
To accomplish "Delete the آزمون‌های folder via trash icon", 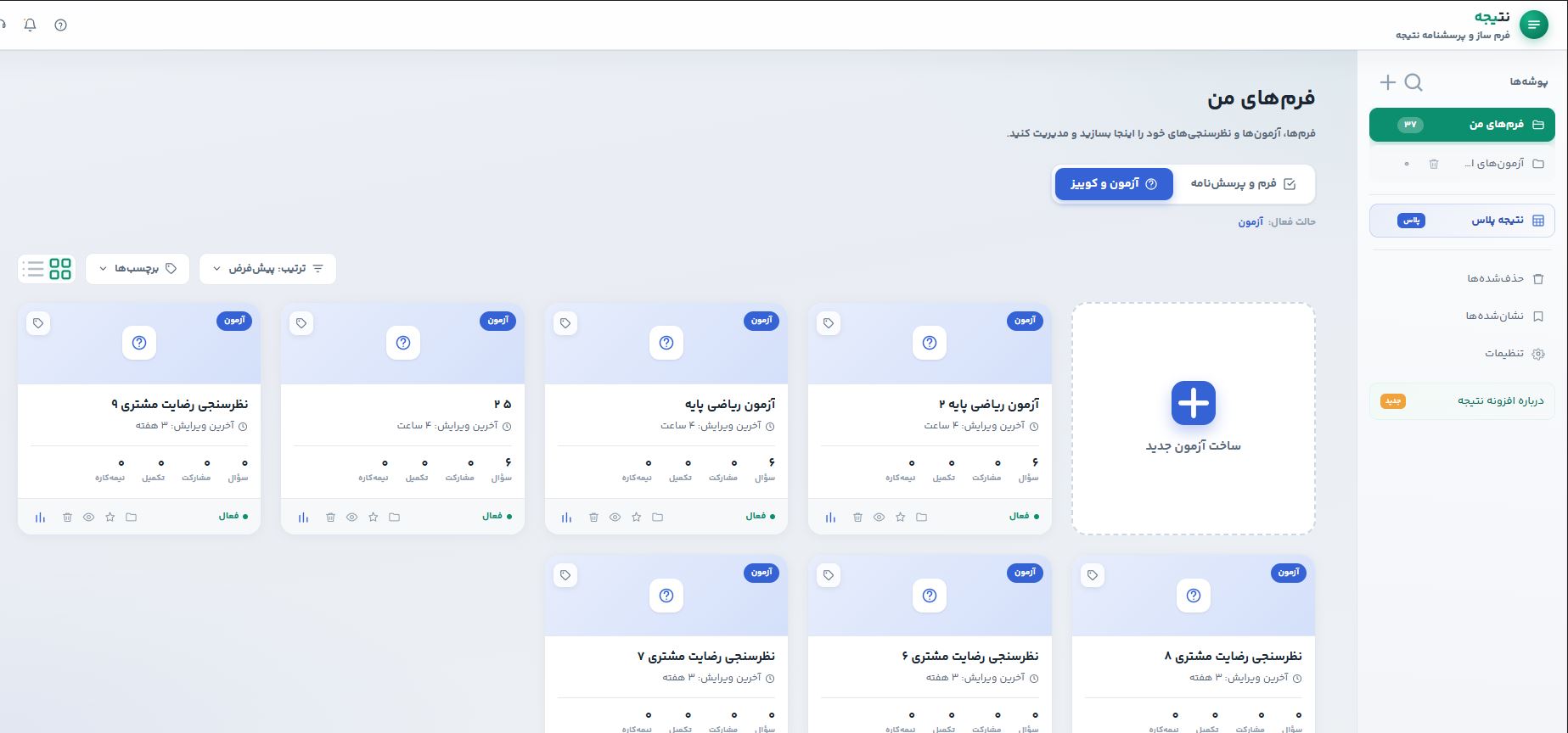I will 1434,164.
